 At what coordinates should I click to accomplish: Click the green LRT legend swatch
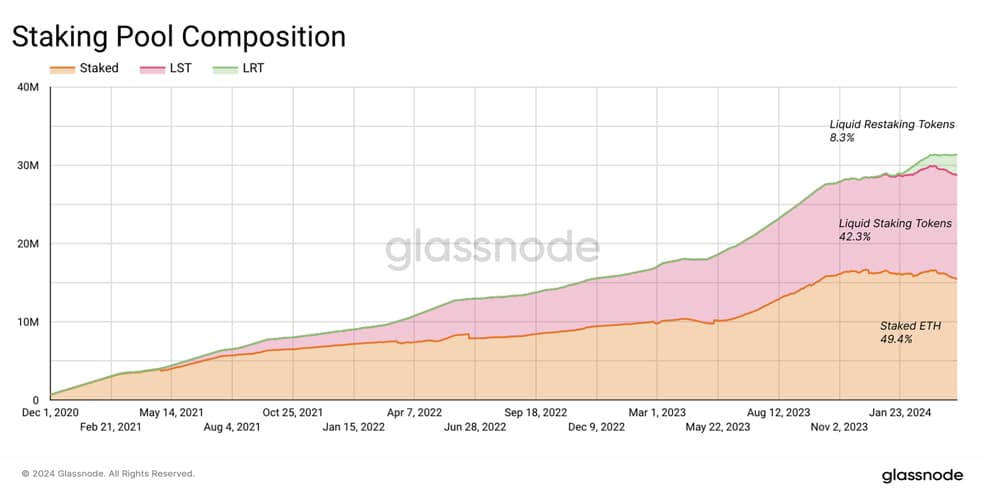225,68
